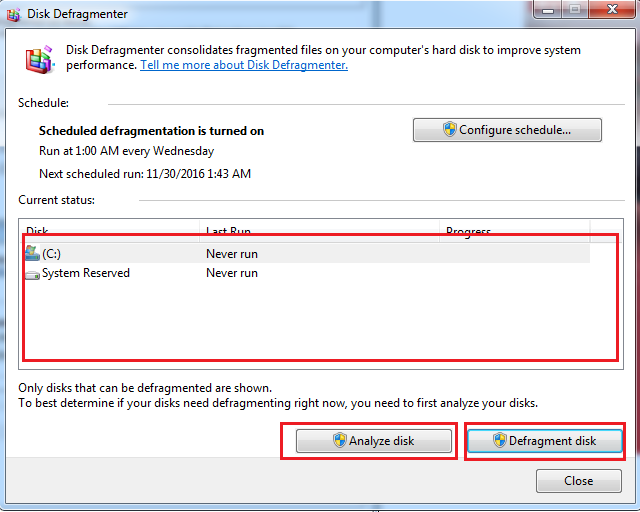Open the 'Tell me more about Disk Defragmenter' link
Image resolution: width=640 pixels, height=512 pixels.
pos(243,65)
